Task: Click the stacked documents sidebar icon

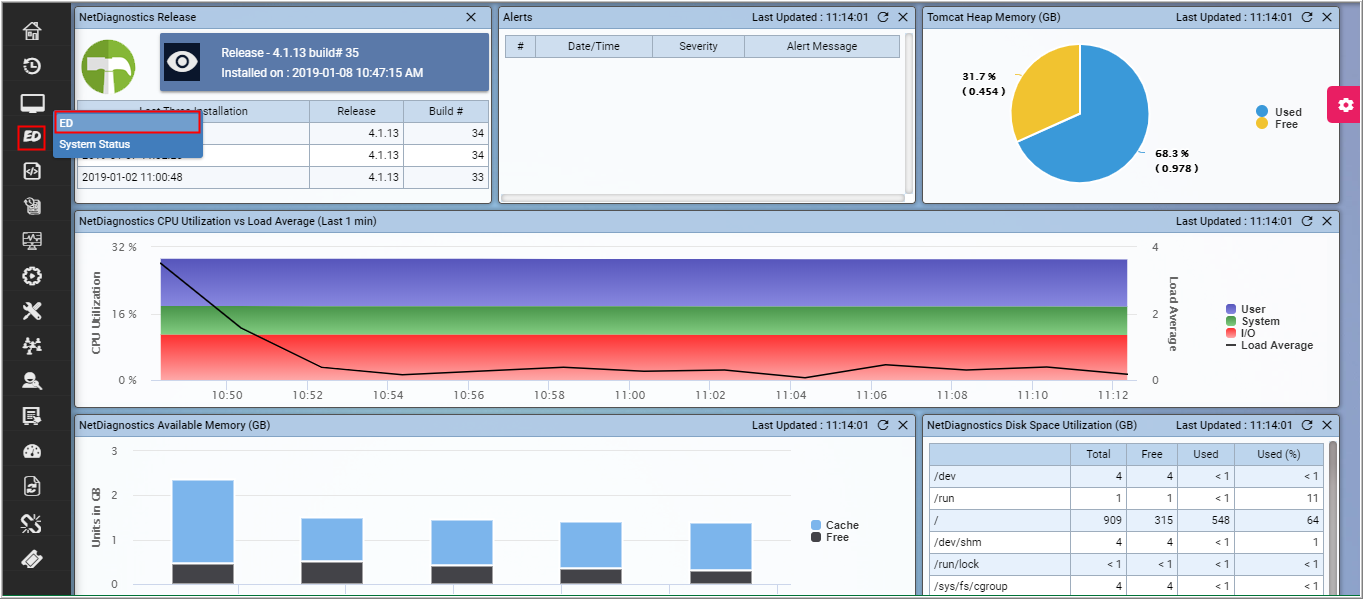Action: (32, 206)
